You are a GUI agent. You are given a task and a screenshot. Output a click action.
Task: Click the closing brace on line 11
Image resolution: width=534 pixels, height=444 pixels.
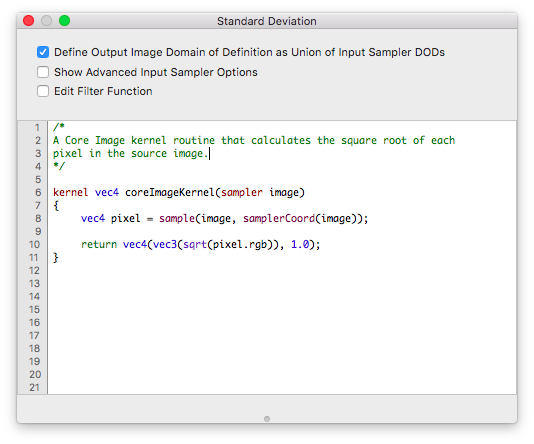(x=56, y=257)
